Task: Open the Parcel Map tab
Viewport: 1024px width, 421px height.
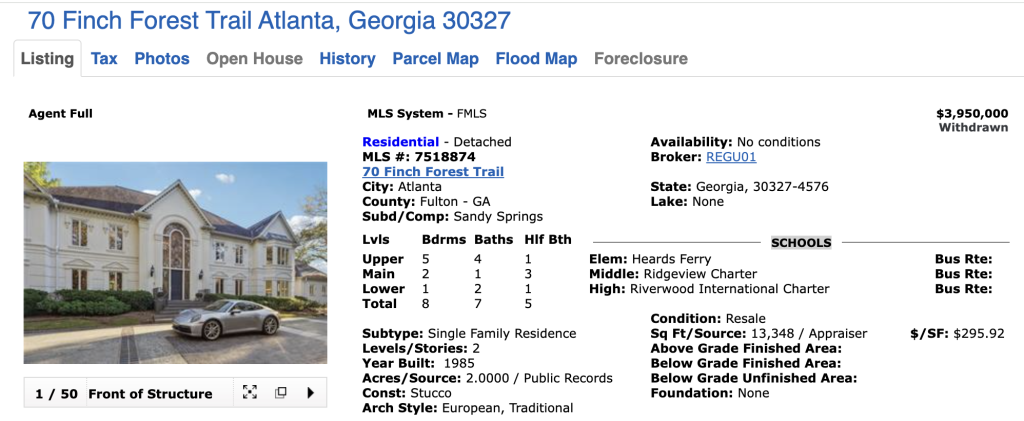Action: 435,59
